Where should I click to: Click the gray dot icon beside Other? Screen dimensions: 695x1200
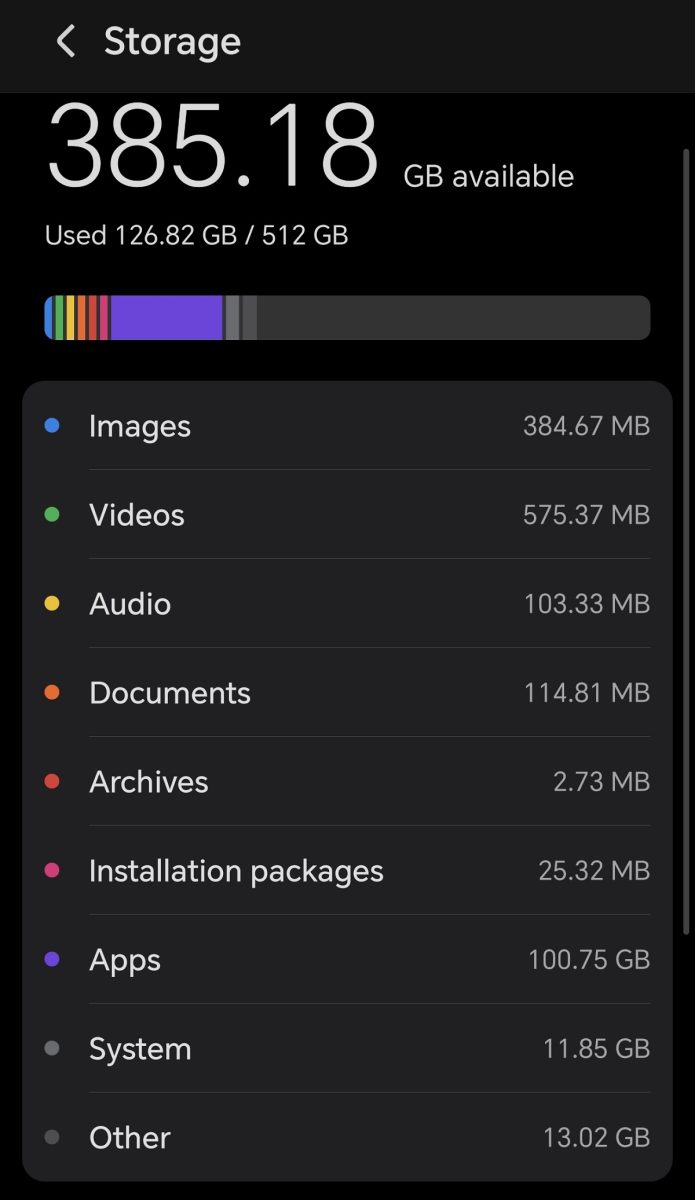pos(50,1137)
